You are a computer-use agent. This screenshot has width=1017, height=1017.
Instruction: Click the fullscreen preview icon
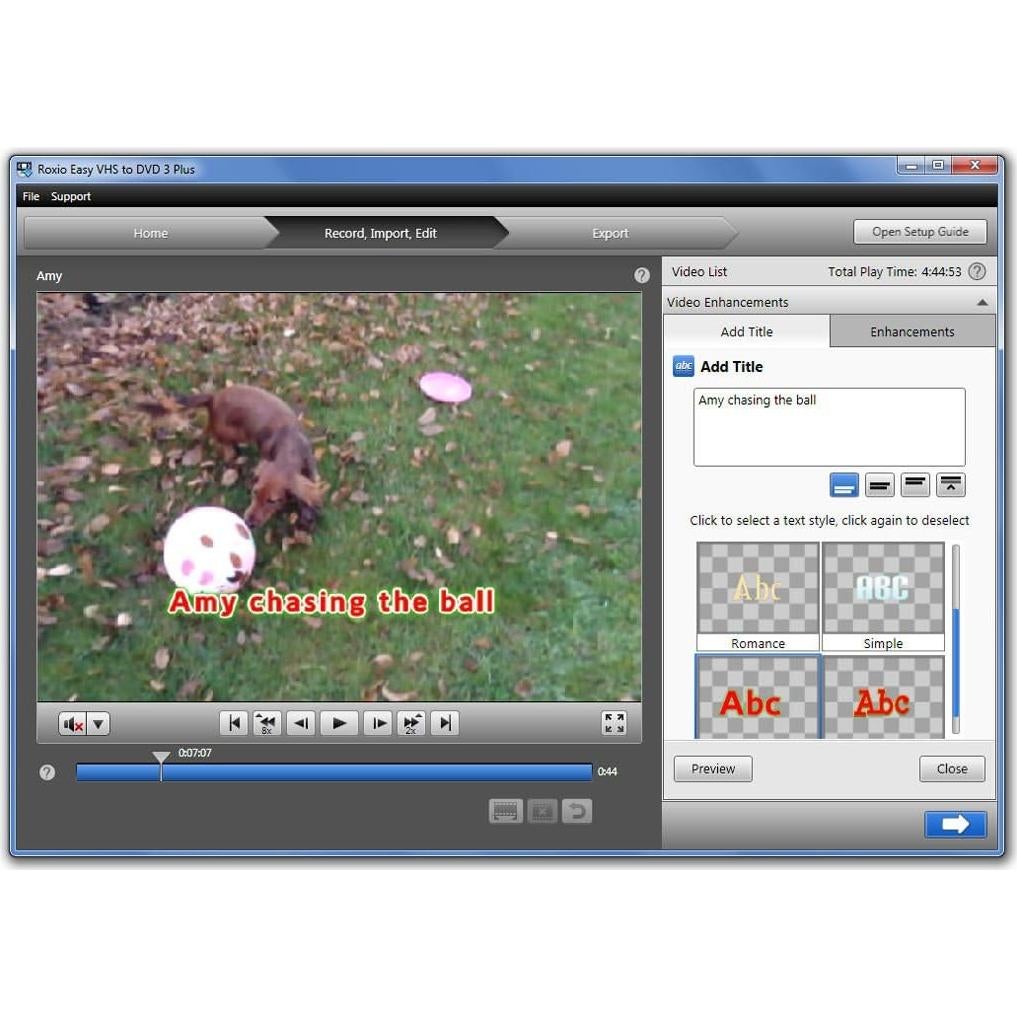pyautogui.click(x=613, y=722)
